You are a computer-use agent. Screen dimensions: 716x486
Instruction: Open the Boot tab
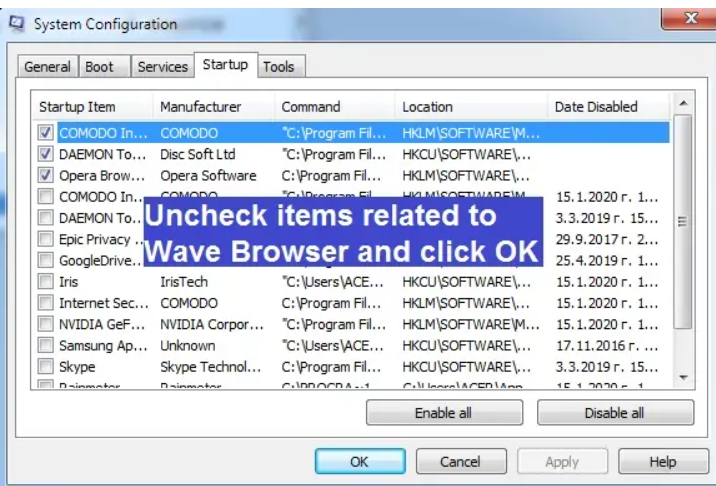(104, 67)
